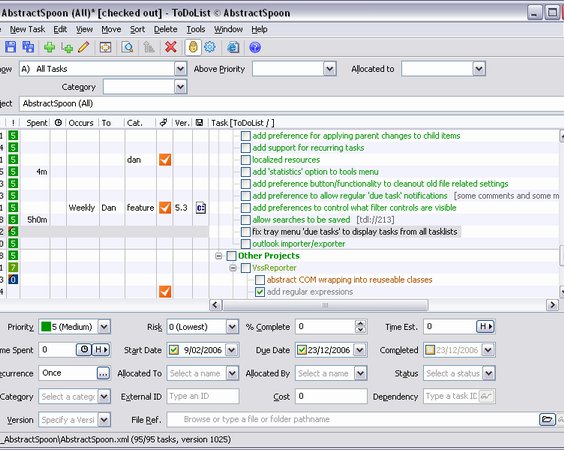This screenshot has width=564, height=450.
Task: Open the Allocated to filter dropdown
Action: pos(479,68)
